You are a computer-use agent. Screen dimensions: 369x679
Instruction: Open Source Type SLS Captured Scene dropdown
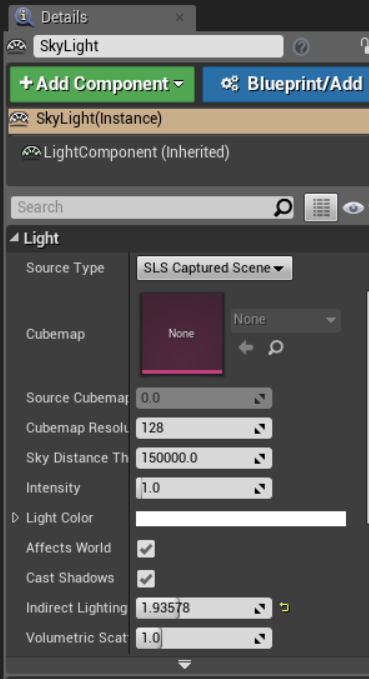coord(214,268)
